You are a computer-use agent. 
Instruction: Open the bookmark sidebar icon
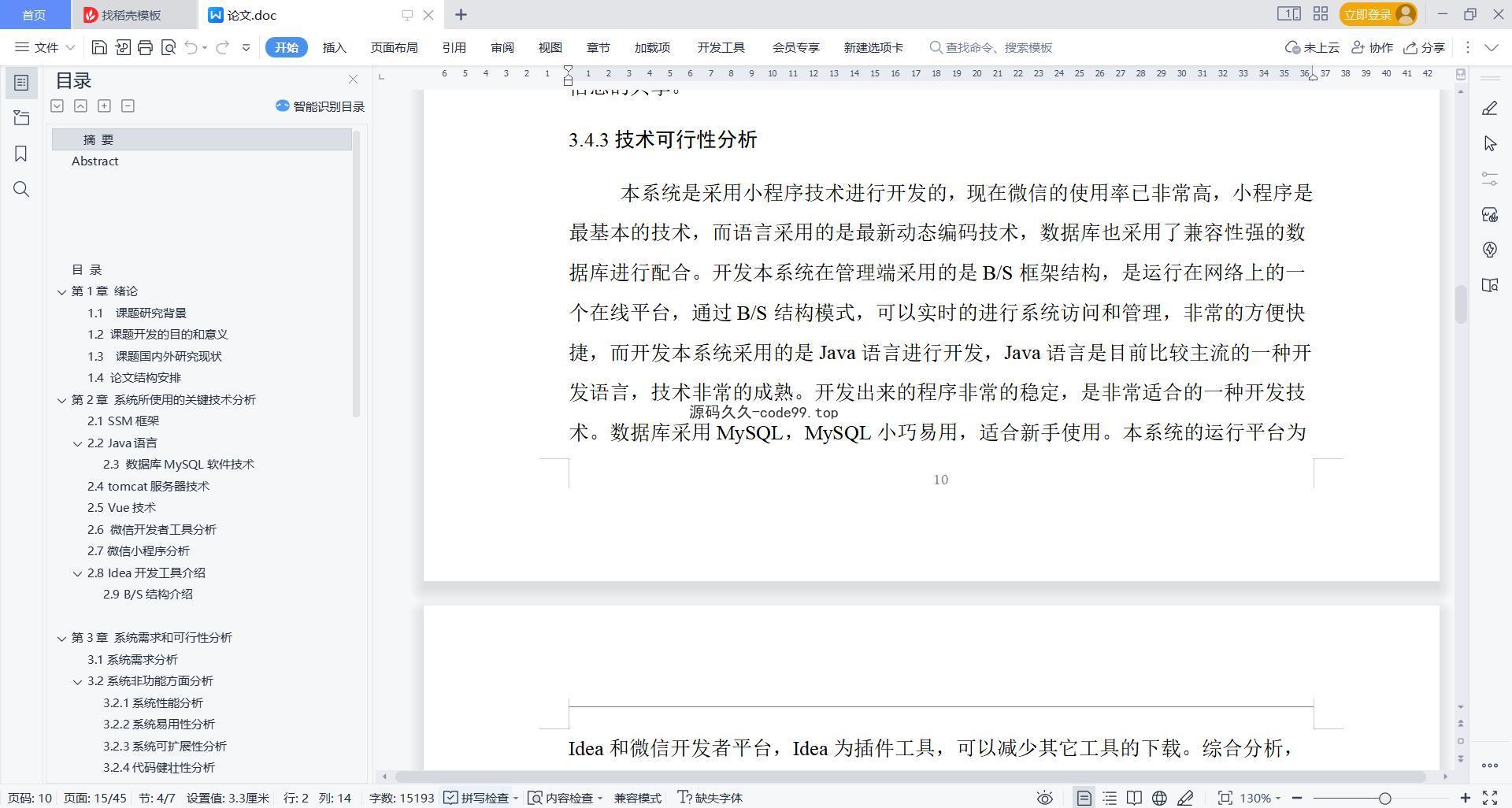[x=21, y=154]
